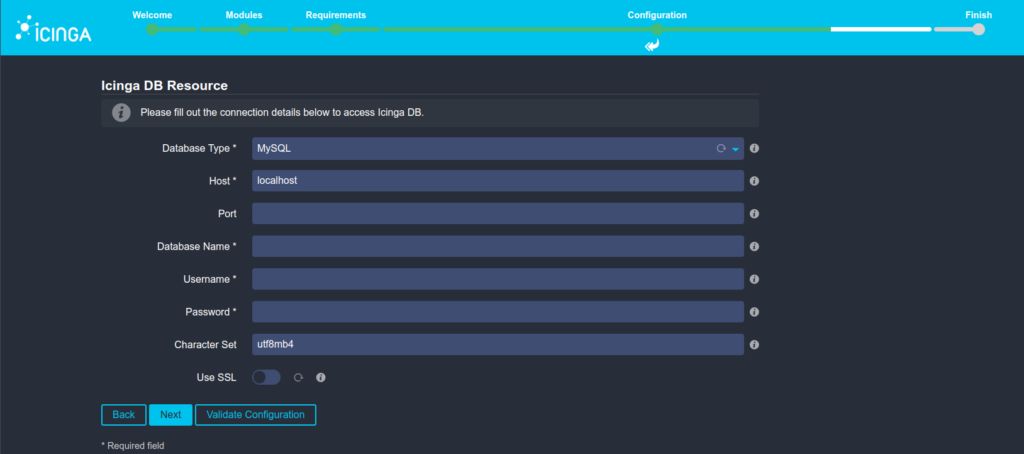
Task: Focus the Character Set input field
Action: click(498, 344)
